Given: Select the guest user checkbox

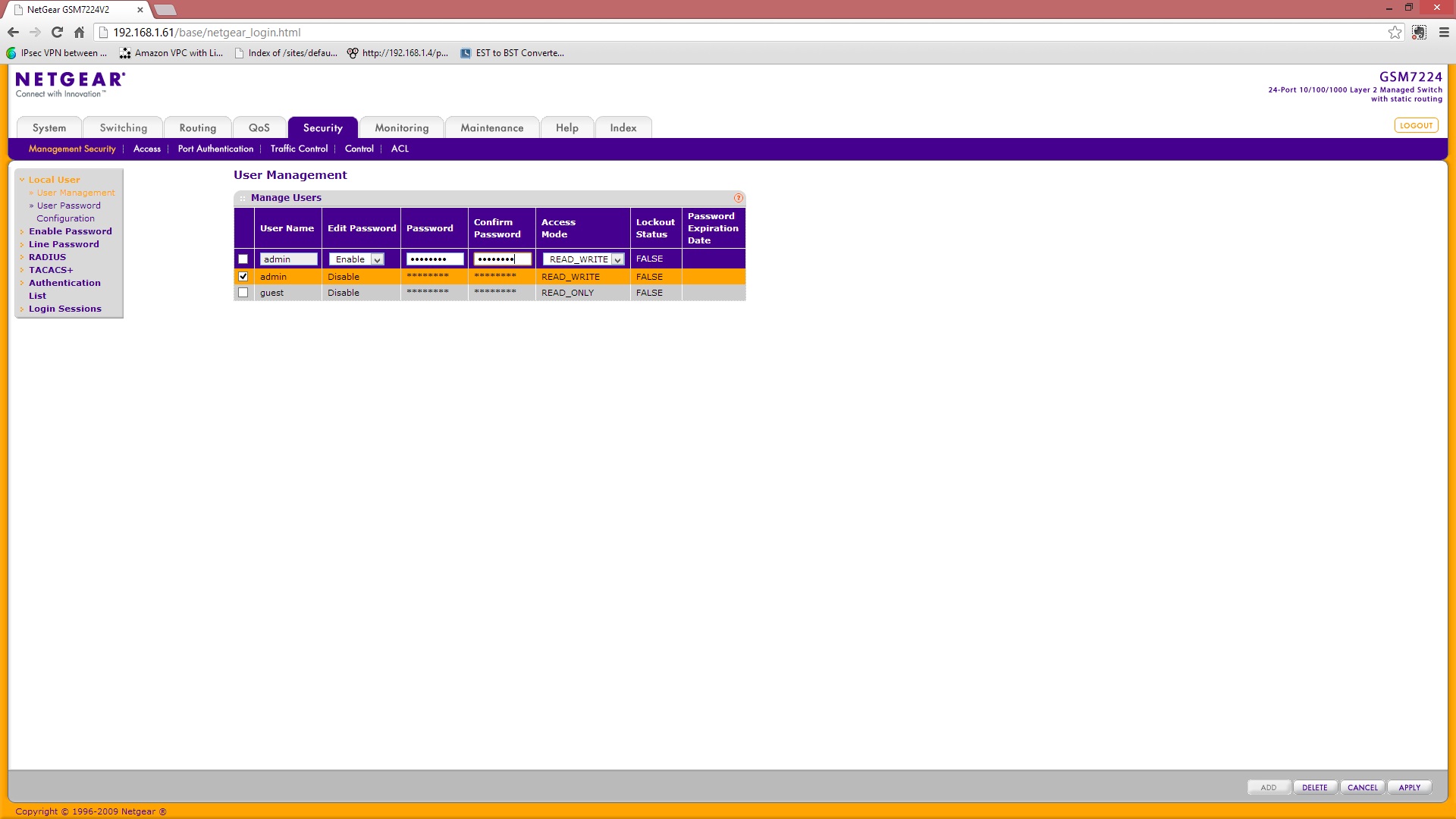Looking at the screenshot, I should click(243, 293).
